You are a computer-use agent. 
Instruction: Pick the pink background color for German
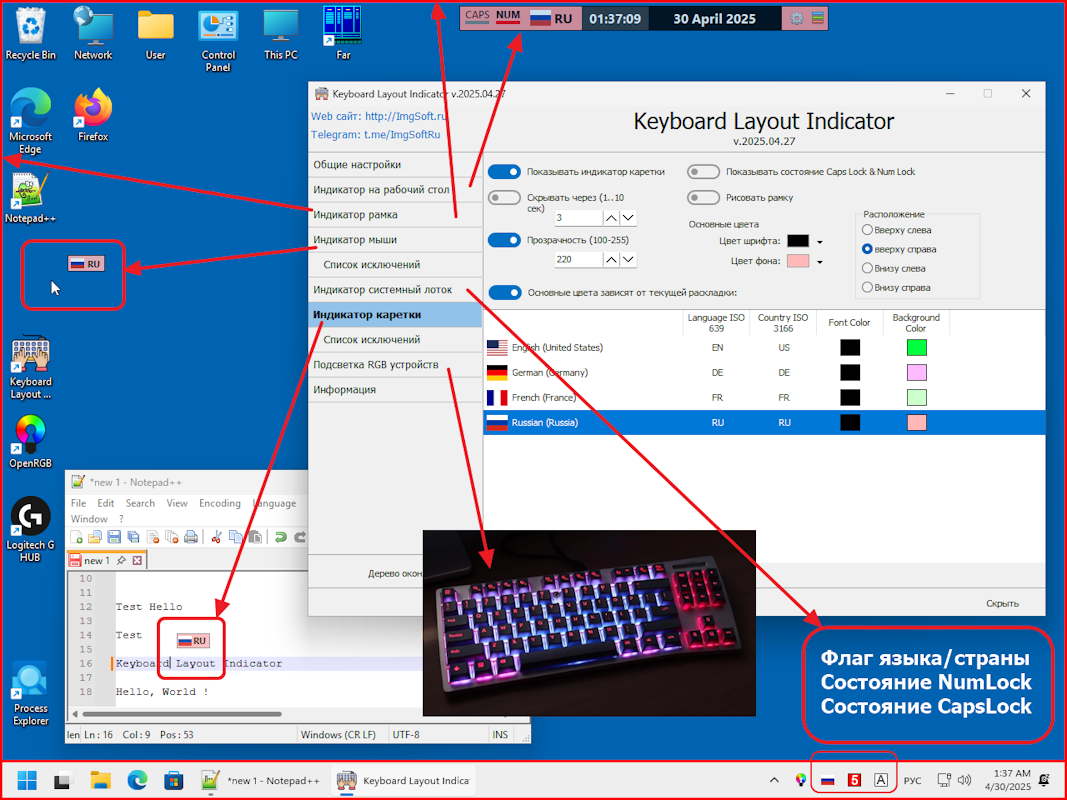(917, 373)
